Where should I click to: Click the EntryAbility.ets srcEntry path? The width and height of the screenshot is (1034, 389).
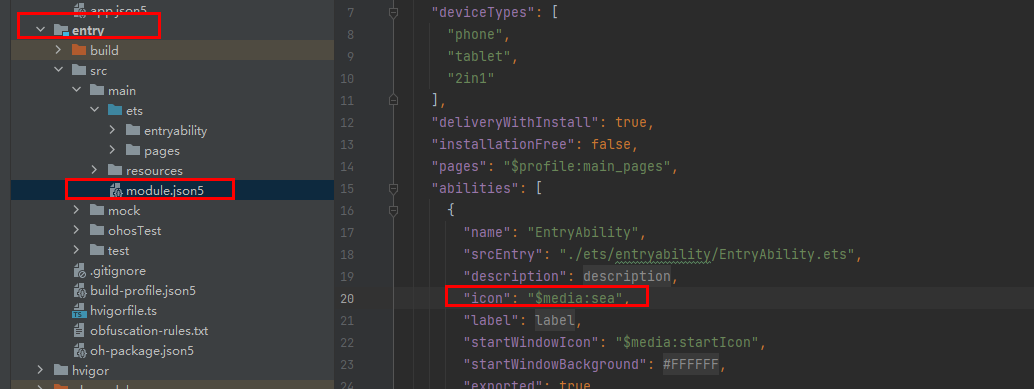(707, 254)
